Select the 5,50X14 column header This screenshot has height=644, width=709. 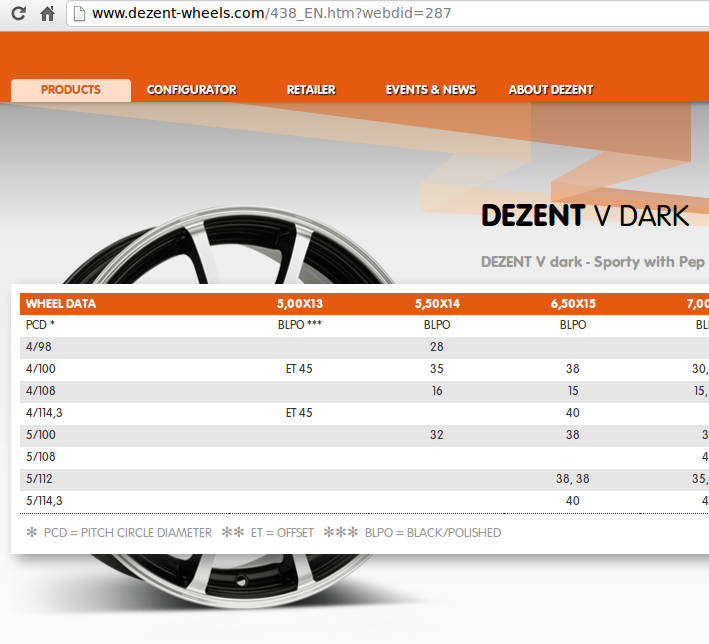[437, 303]
